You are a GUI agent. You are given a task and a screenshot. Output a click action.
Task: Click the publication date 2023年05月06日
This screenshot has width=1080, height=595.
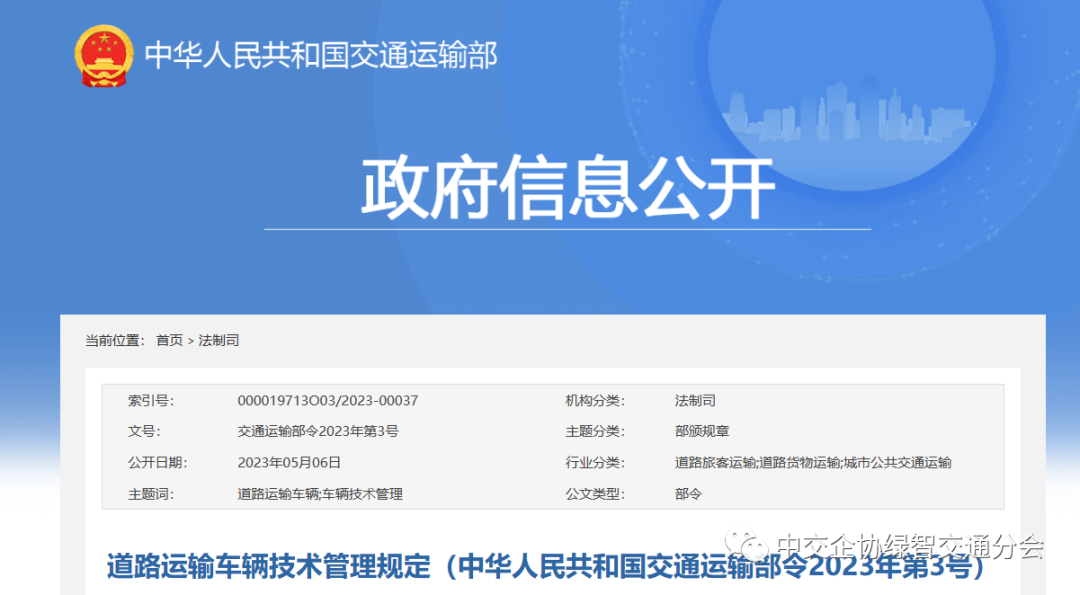tap(289, 463)
